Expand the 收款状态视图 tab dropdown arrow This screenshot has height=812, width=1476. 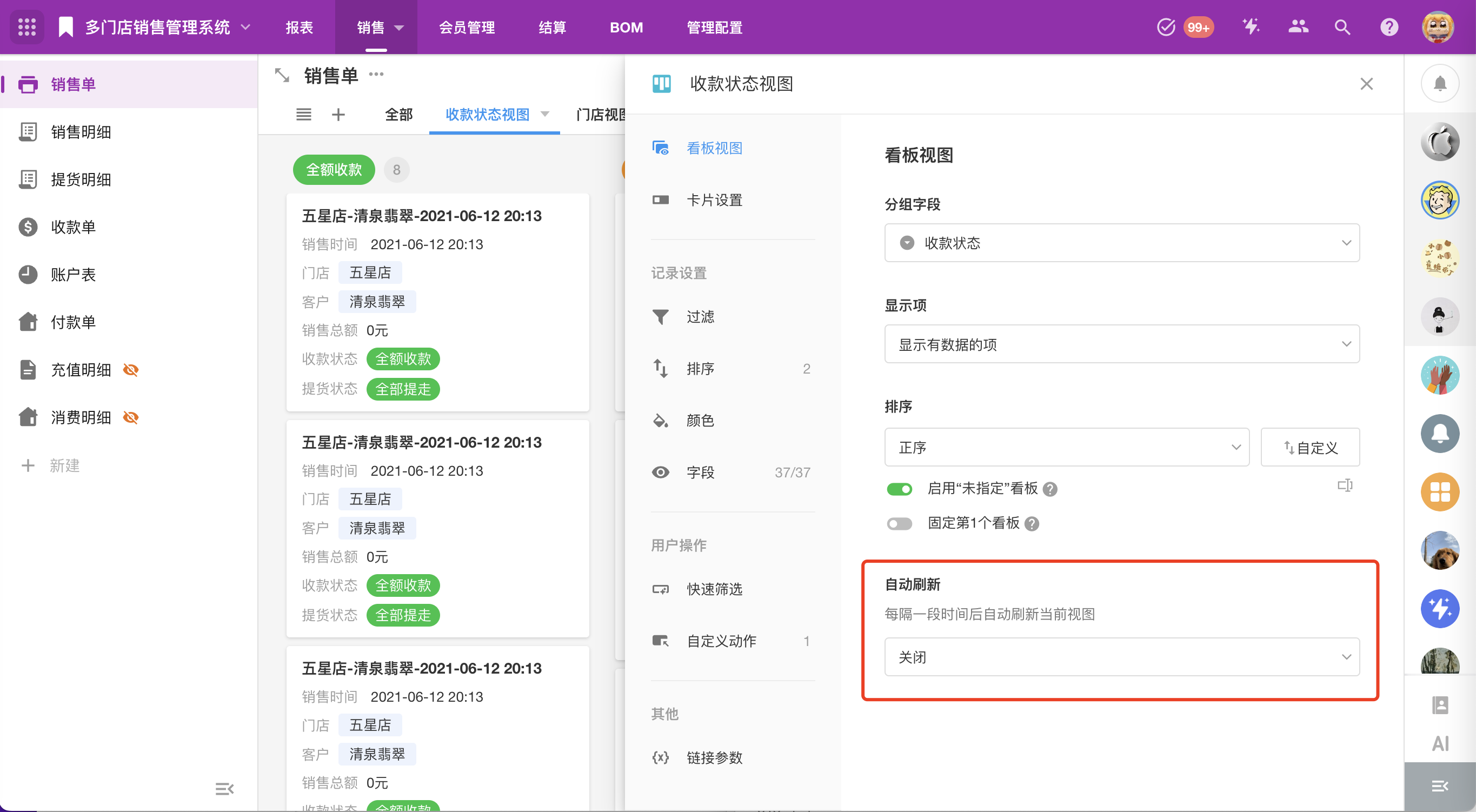point(545,114)
